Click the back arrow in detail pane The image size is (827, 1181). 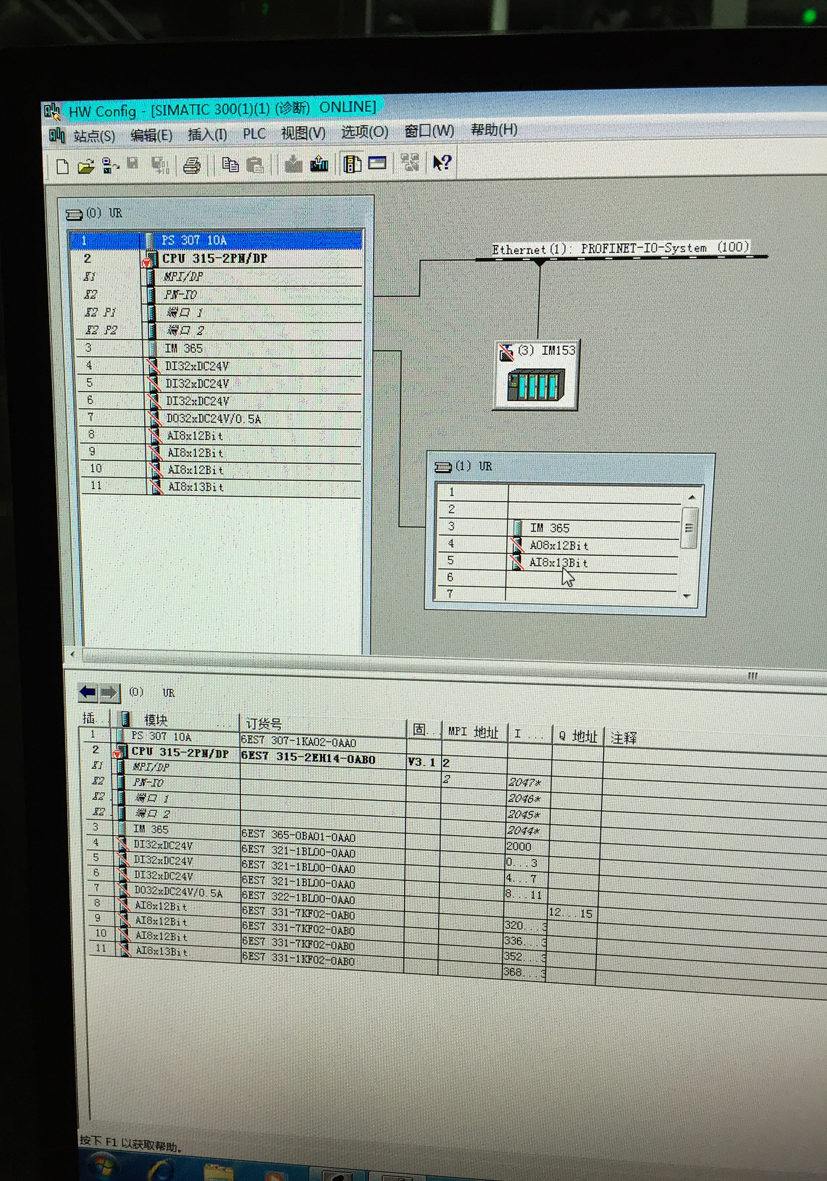point(88,692)
